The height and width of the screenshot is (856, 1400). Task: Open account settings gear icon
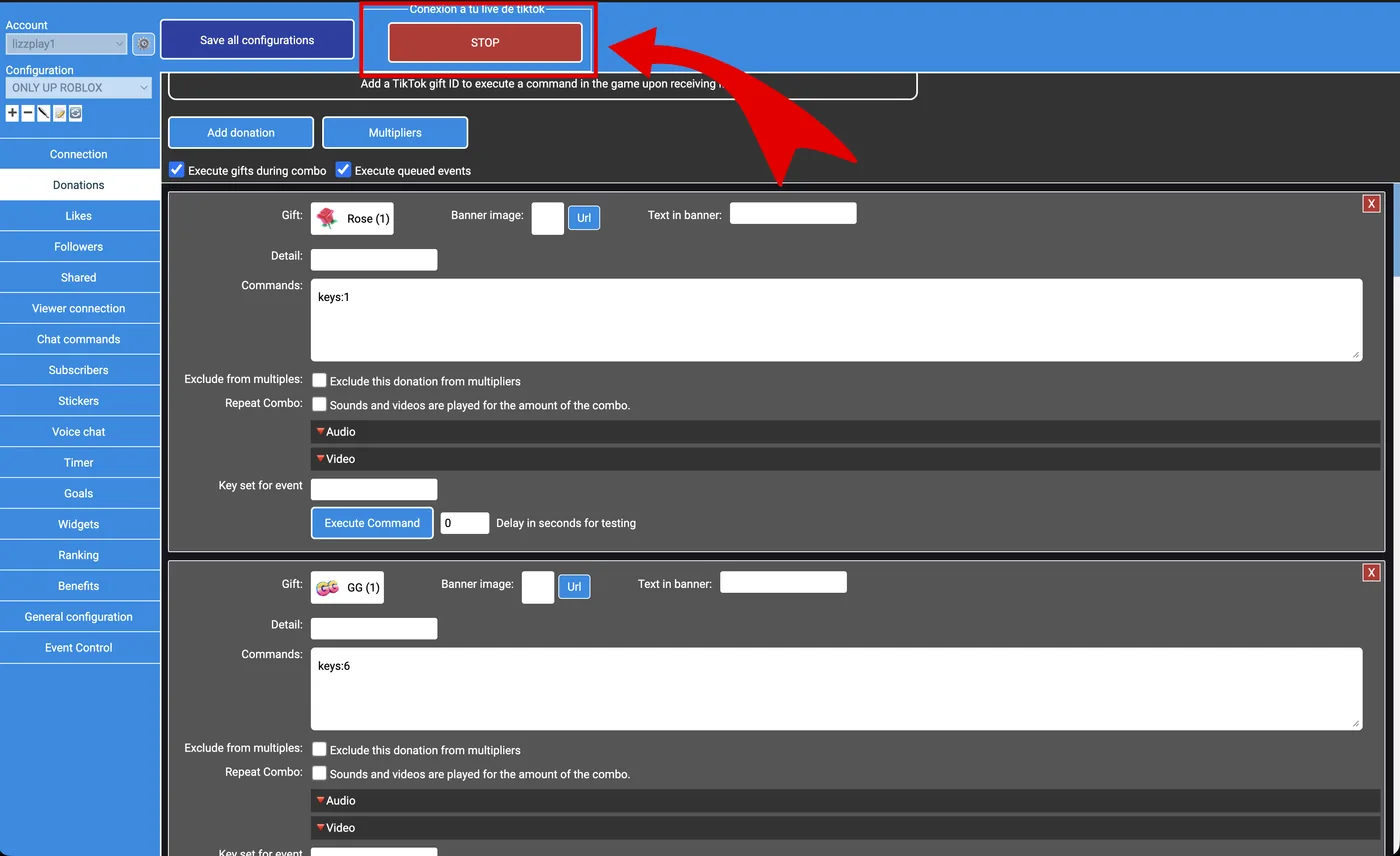tap(143, 44)
